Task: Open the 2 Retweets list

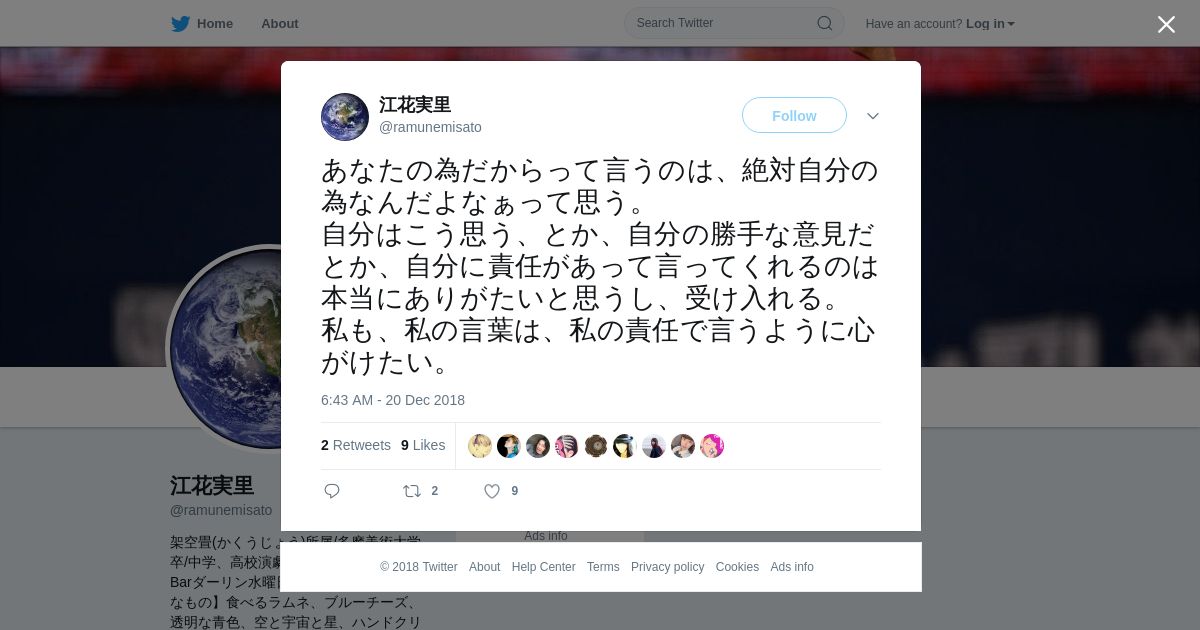Action: point(356,445)
